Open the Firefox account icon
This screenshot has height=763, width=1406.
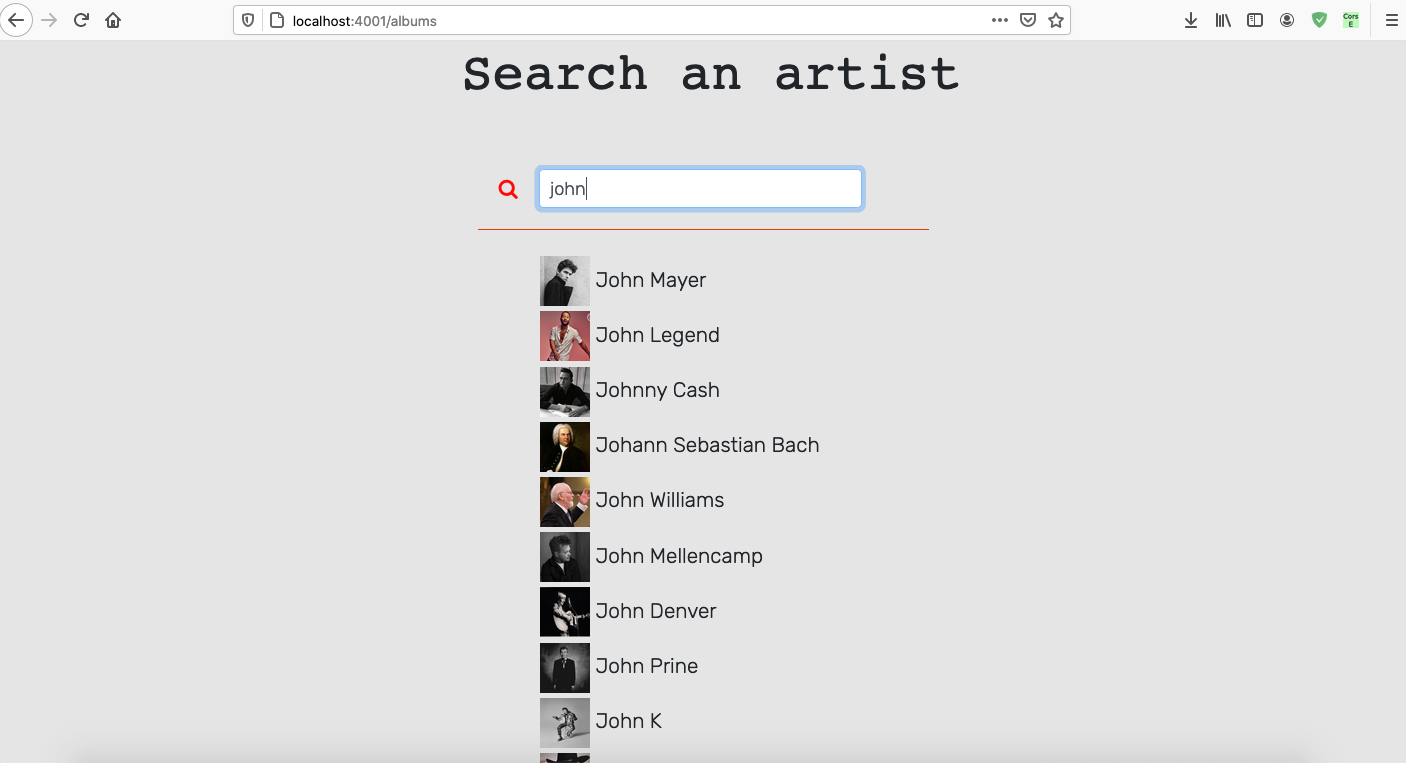(1287, 20)
